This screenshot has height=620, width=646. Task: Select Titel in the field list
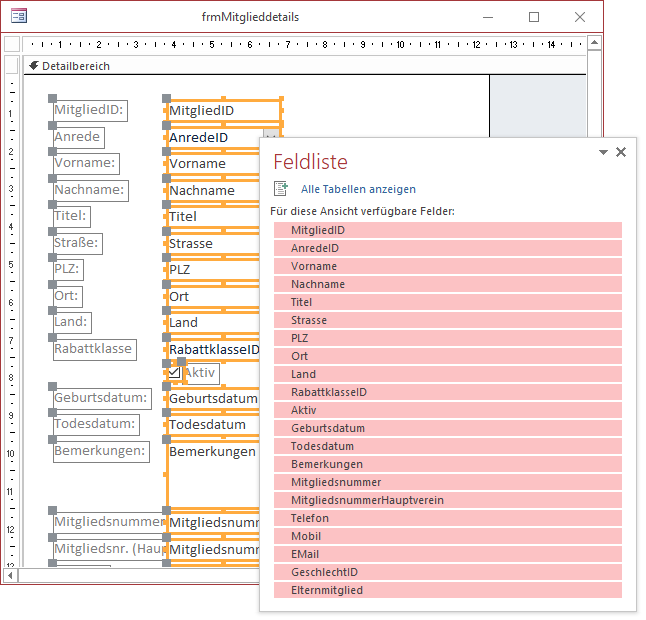pos(448,302)
